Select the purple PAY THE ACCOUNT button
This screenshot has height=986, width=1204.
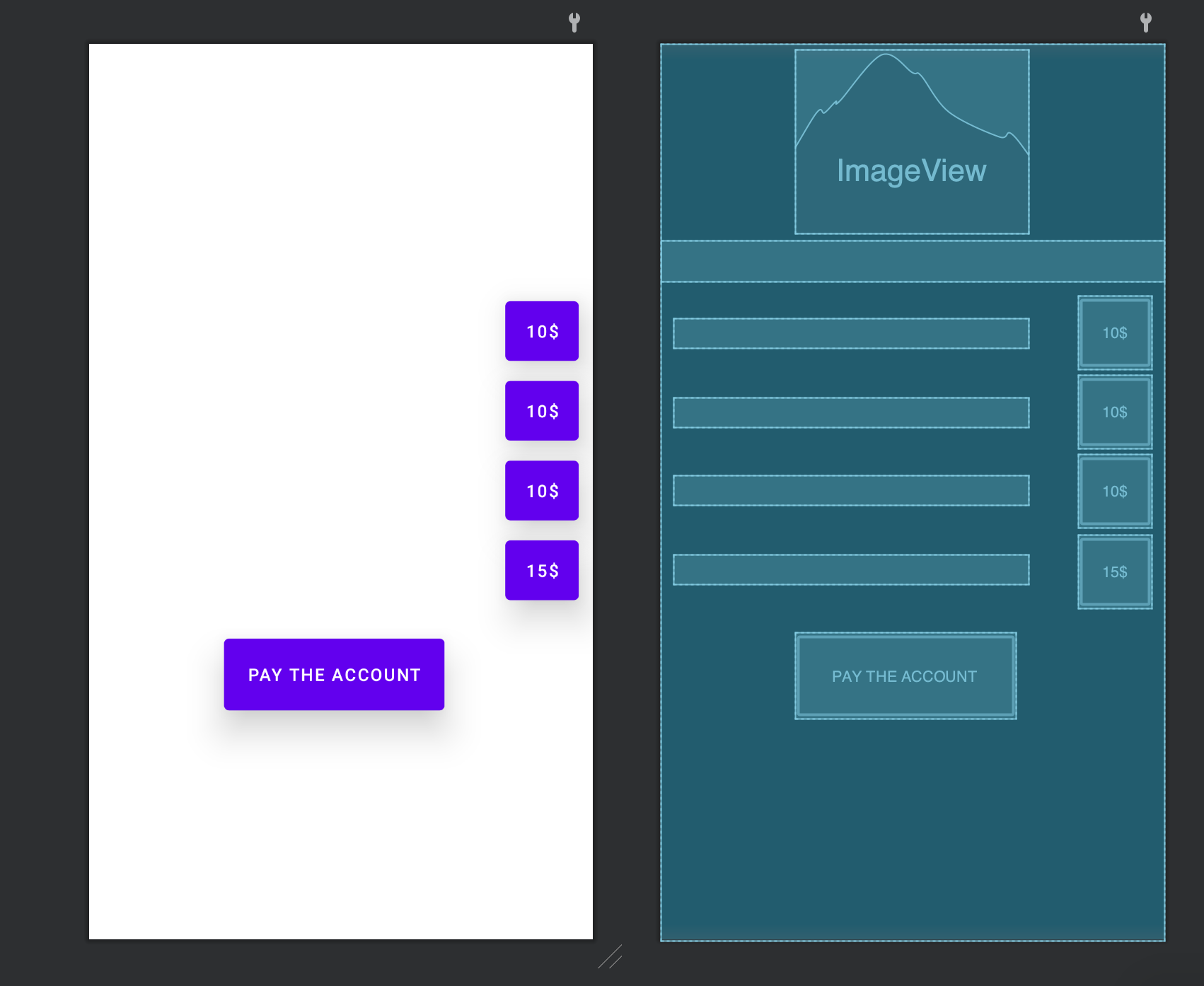coord(334,674)
